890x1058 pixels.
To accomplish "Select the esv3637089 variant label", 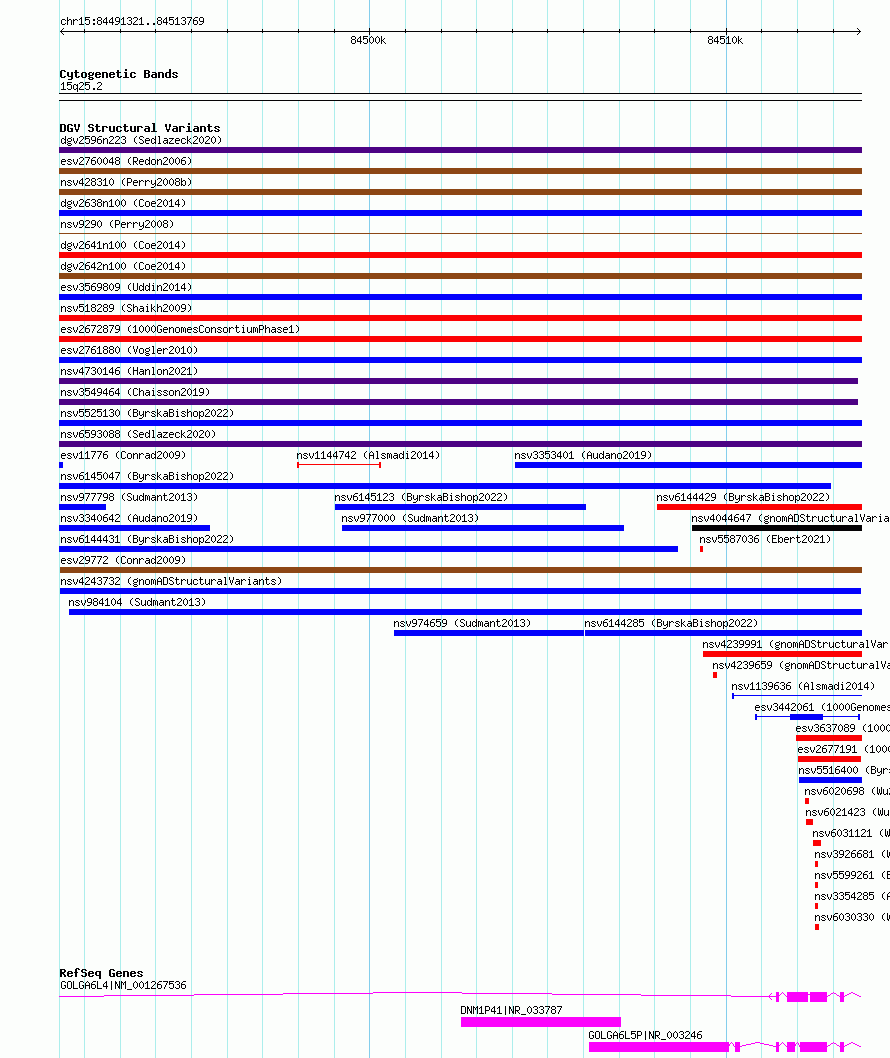I will (x=842, y=727).
